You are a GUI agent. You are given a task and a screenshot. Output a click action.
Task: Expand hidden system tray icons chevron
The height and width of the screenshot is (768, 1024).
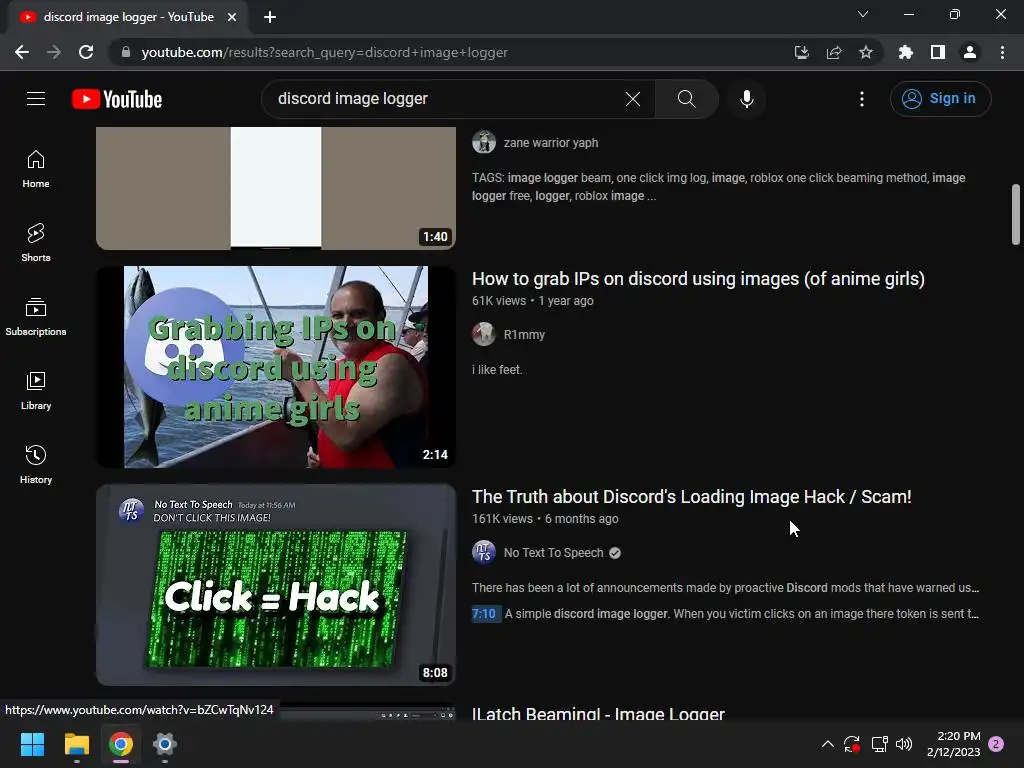point(827,744)
